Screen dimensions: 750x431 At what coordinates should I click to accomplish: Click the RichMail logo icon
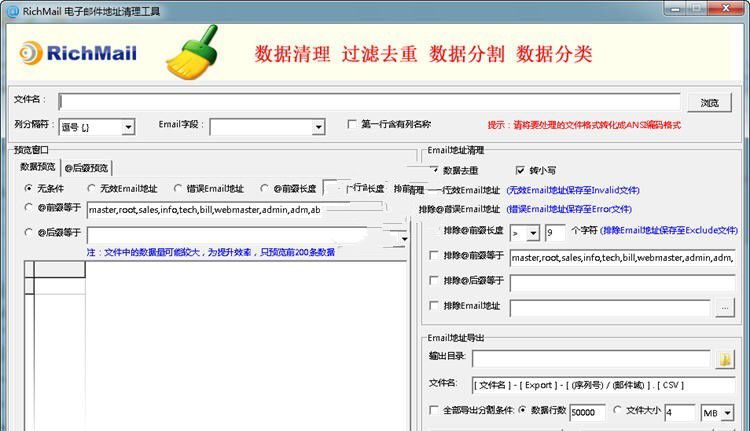click(31, 53)
